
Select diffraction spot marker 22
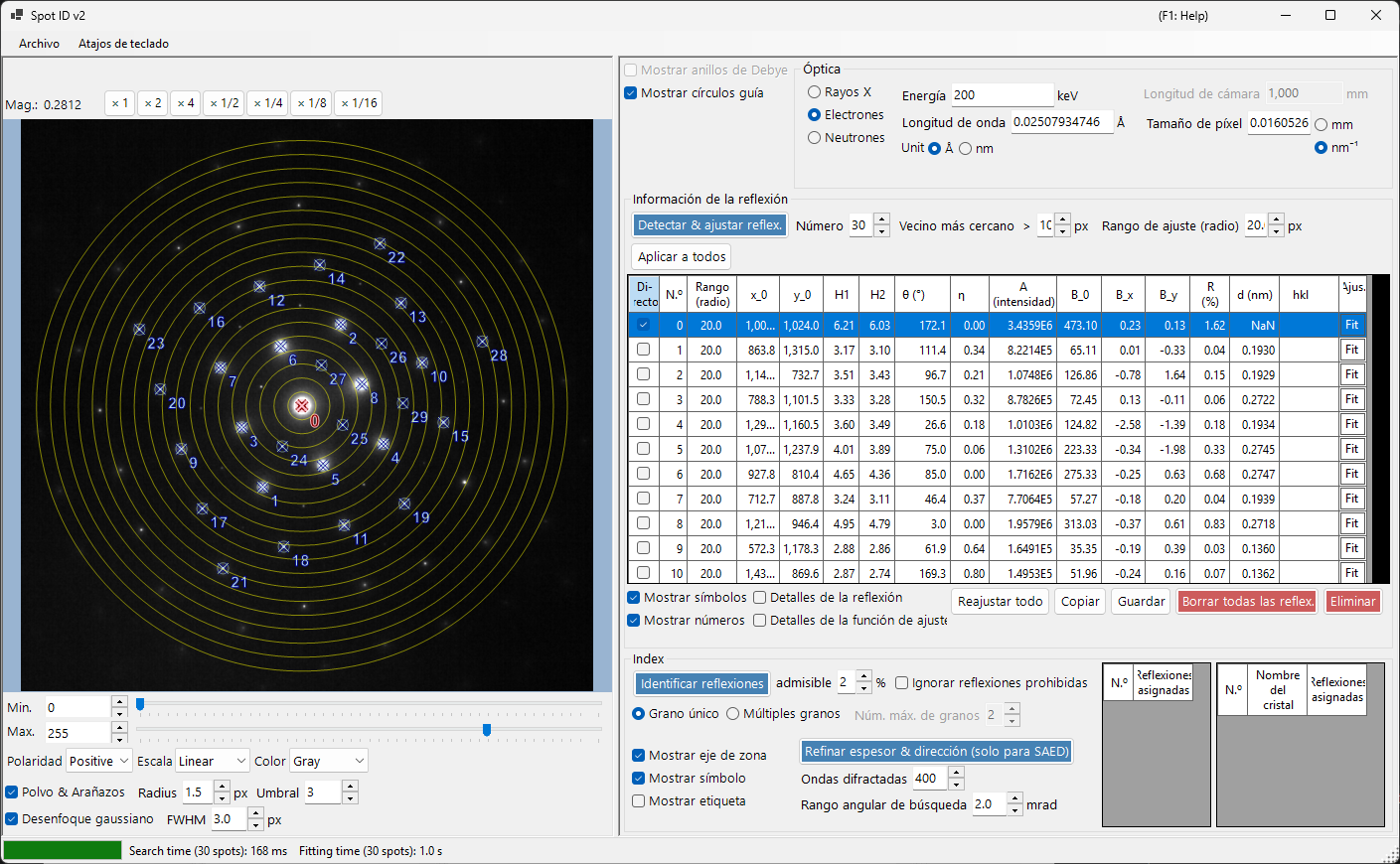(380, 243)
